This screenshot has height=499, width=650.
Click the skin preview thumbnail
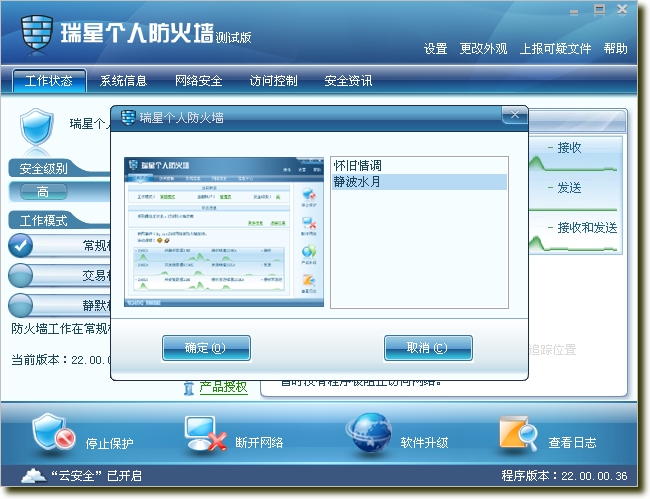pos(224,232)
